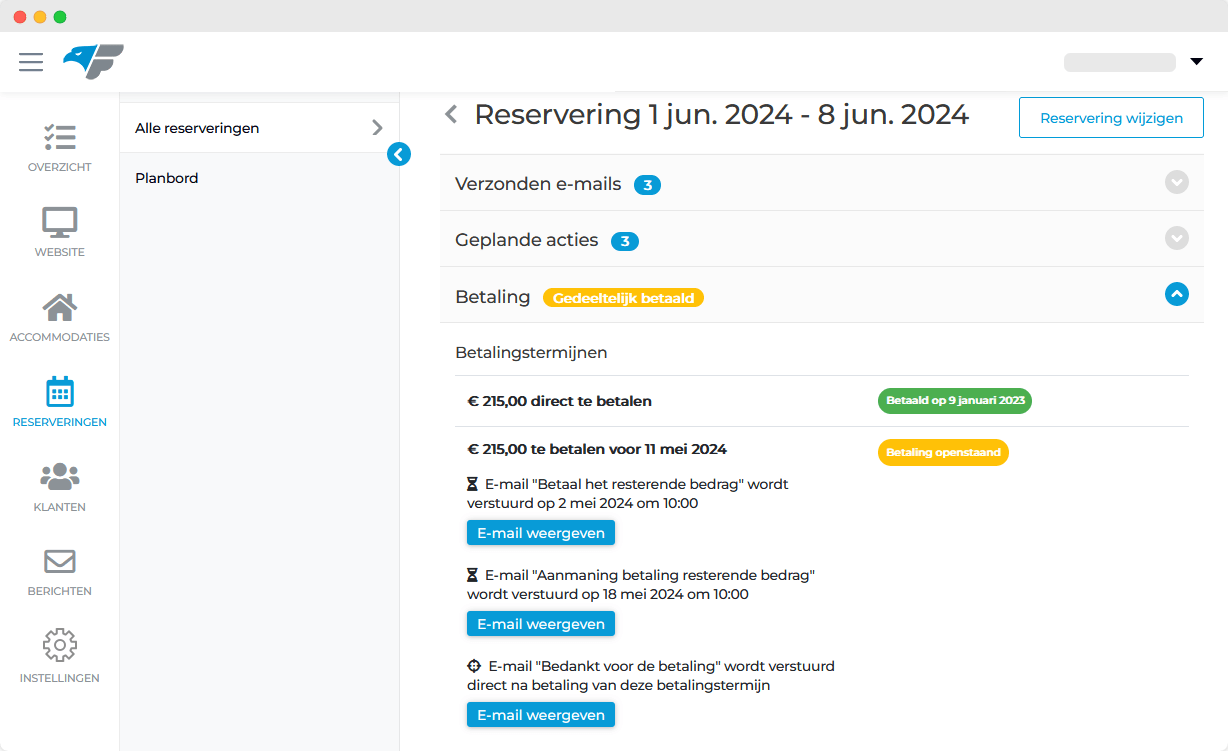
Task: Click Betalingstermijnen label
Action: (531, 353)
